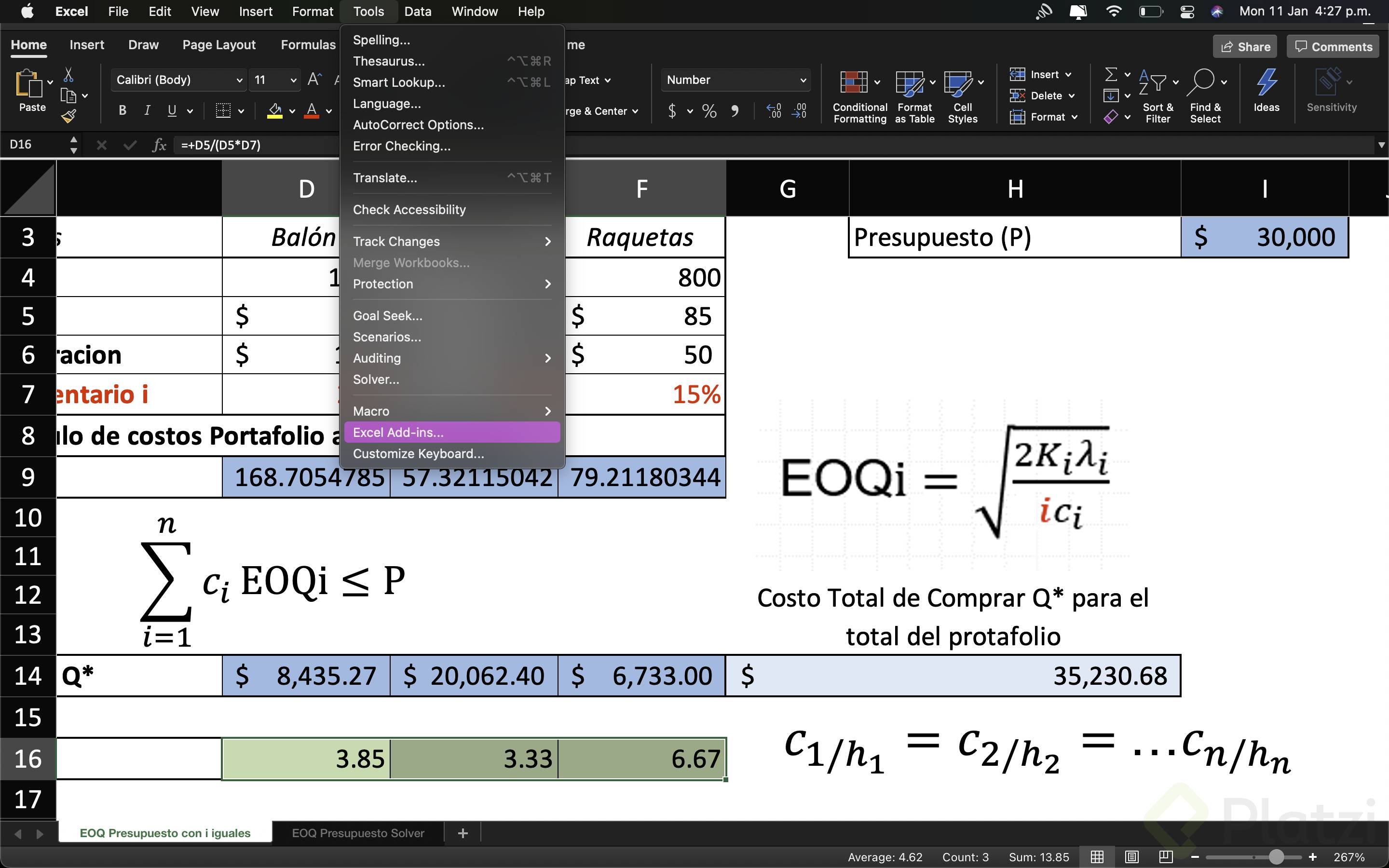Toggle underline formatting
The image size is (1389, 868).
click(x=172, y=110)
